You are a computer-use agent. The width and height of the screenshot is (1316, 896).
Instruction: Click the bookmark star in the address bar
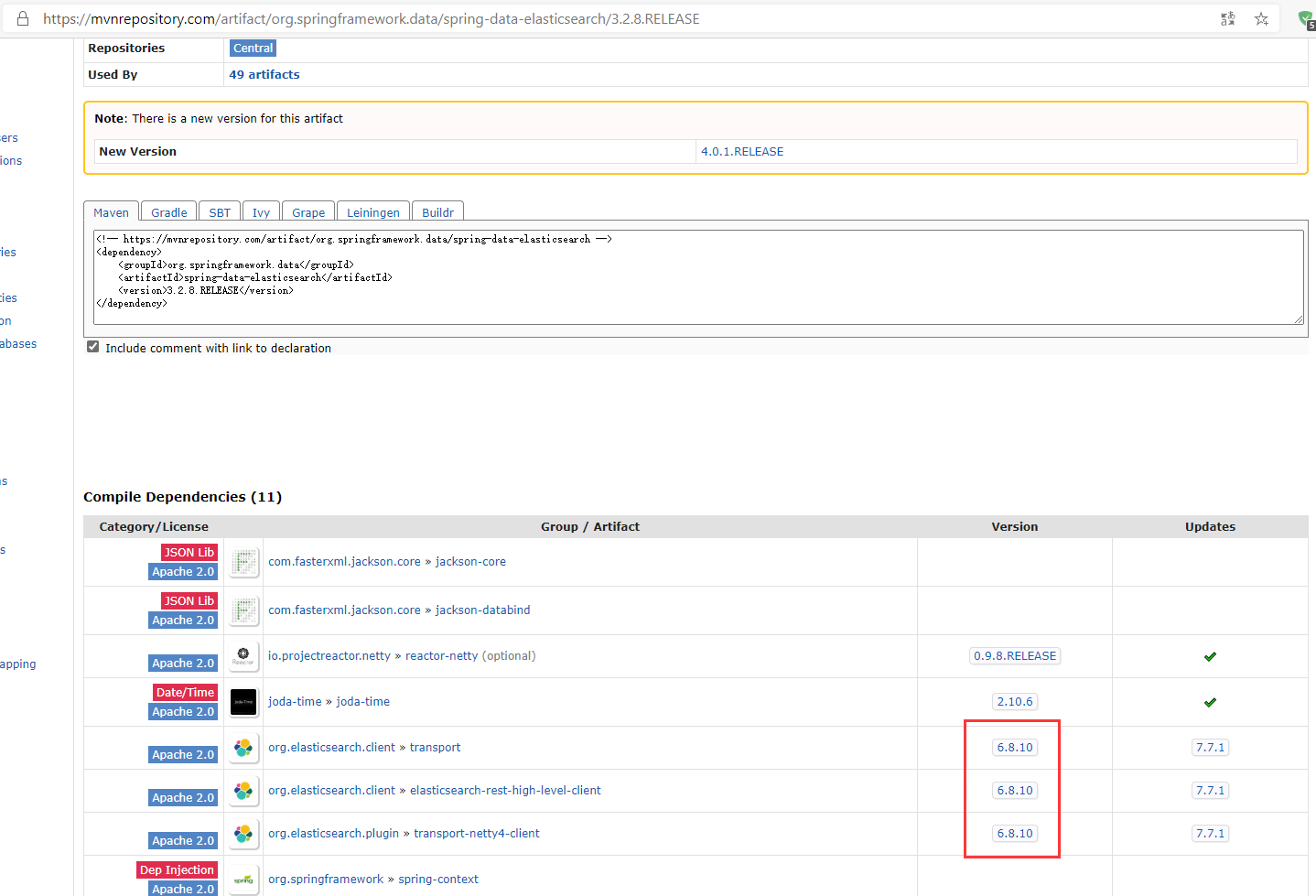[1261, 18]
